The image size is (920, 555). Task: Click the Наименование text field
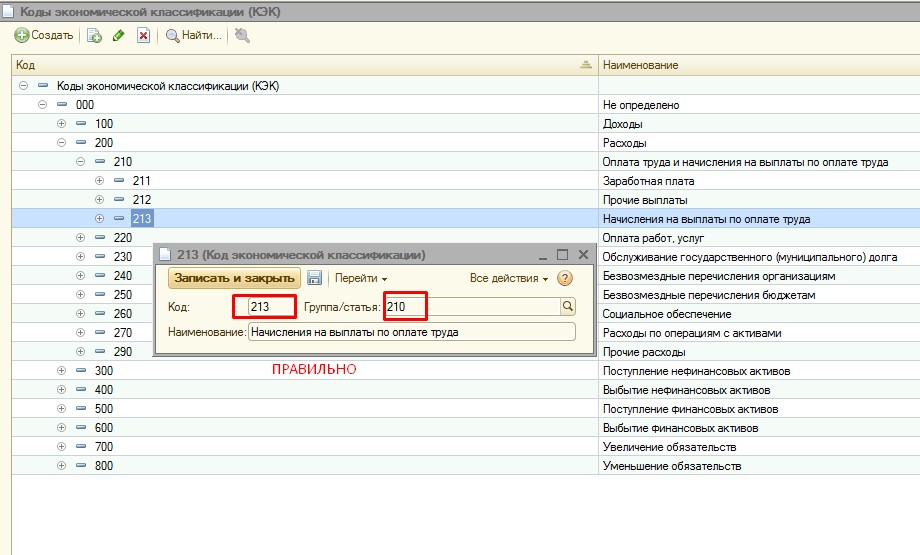pyautogui.click(x=411, y=332)
